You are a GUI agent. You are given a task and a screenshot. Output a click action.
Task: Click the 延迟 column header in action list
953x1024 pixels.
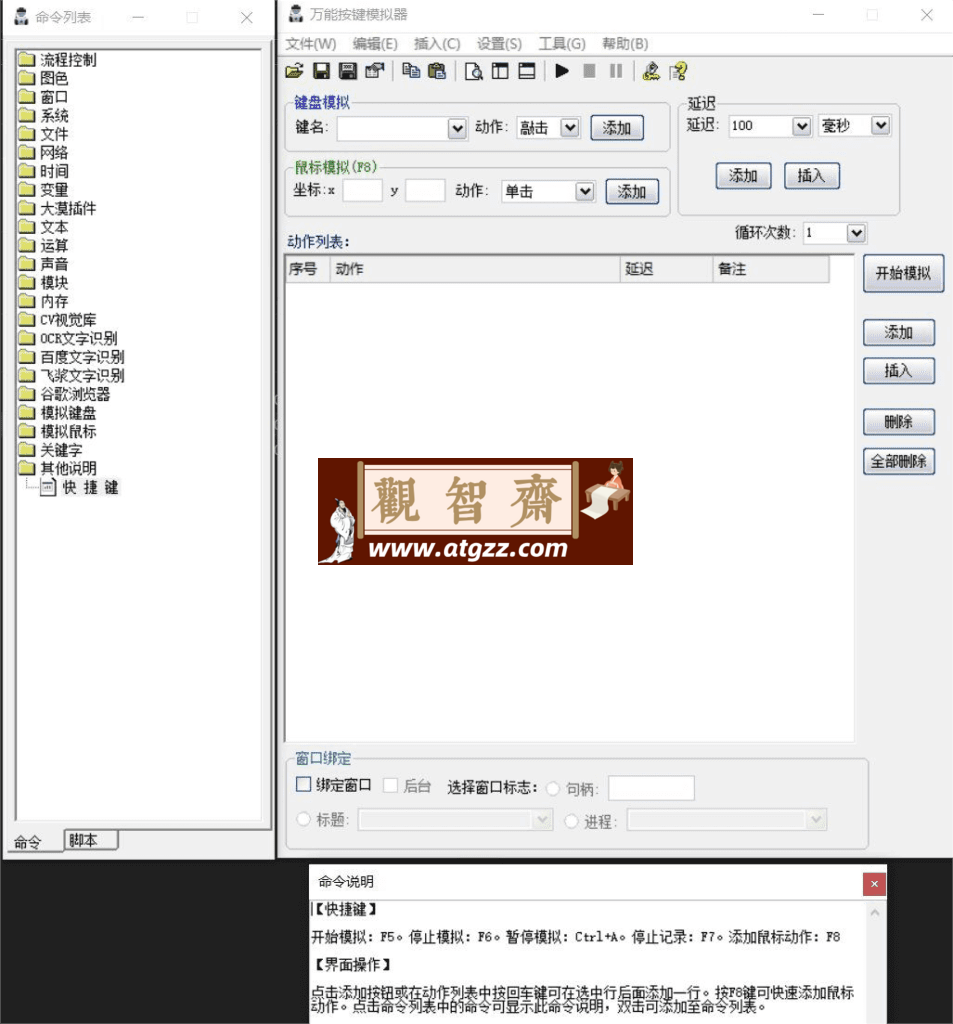pos(666,269)
